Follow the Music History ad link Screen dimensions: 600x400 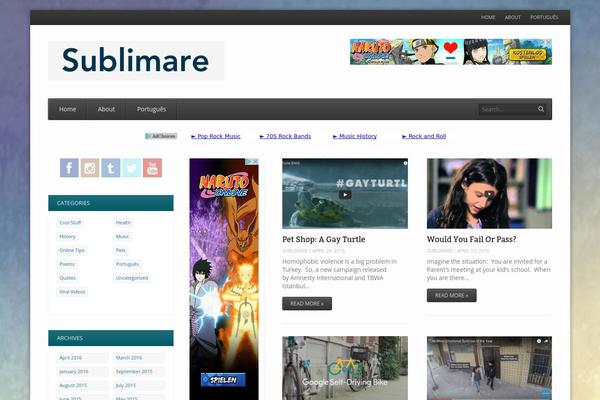point(355,136)
